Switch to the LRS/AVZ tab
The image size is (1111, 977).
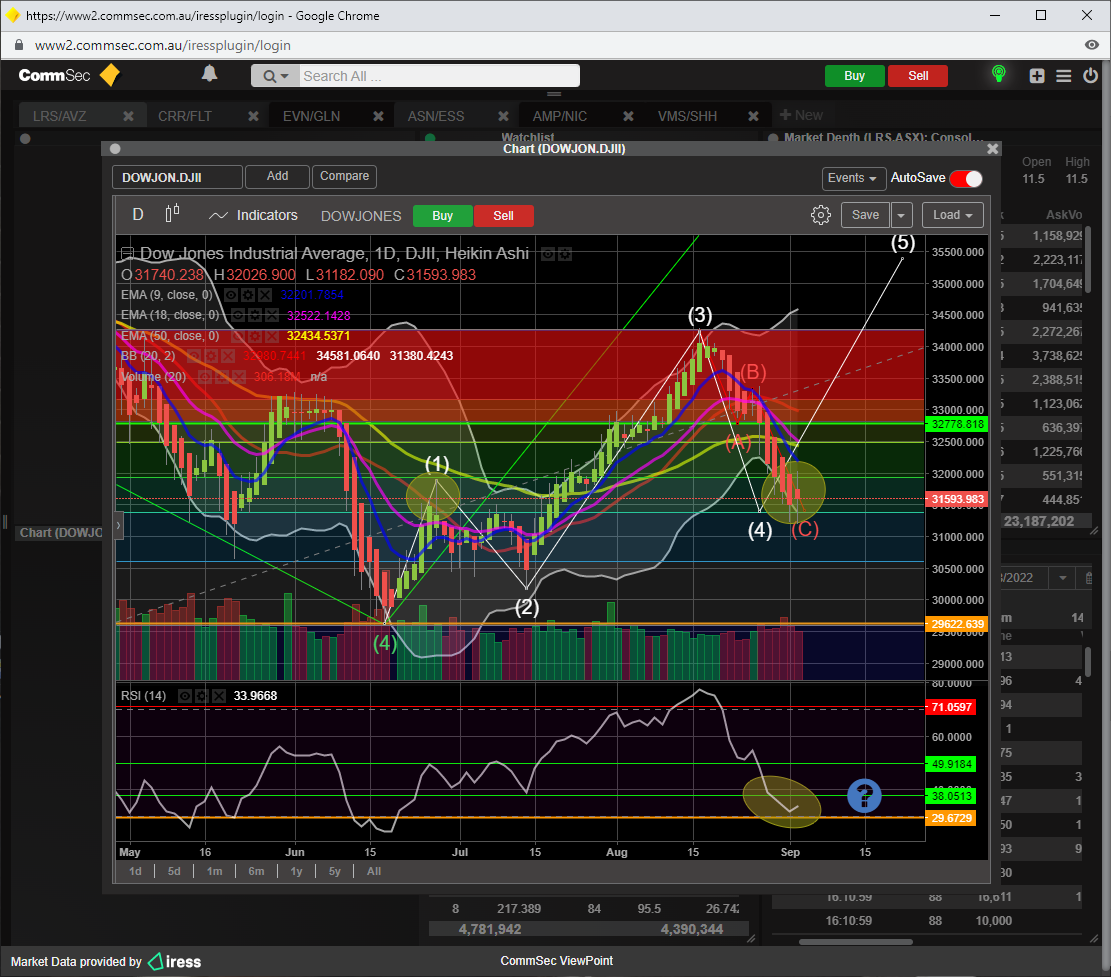60,116
